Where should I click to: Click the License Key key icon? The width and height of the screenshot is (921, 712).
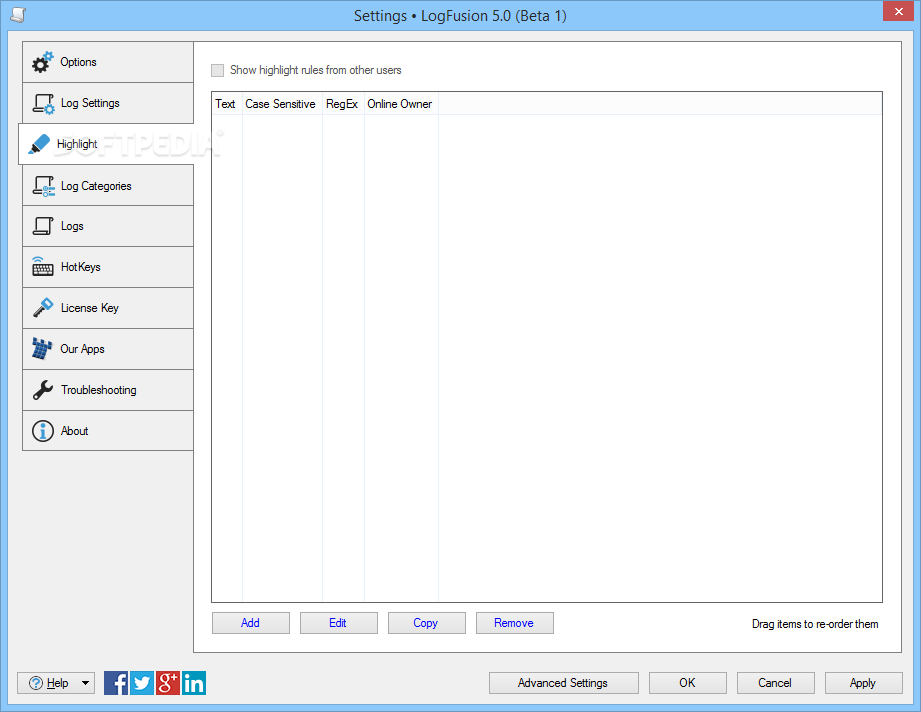43,307
